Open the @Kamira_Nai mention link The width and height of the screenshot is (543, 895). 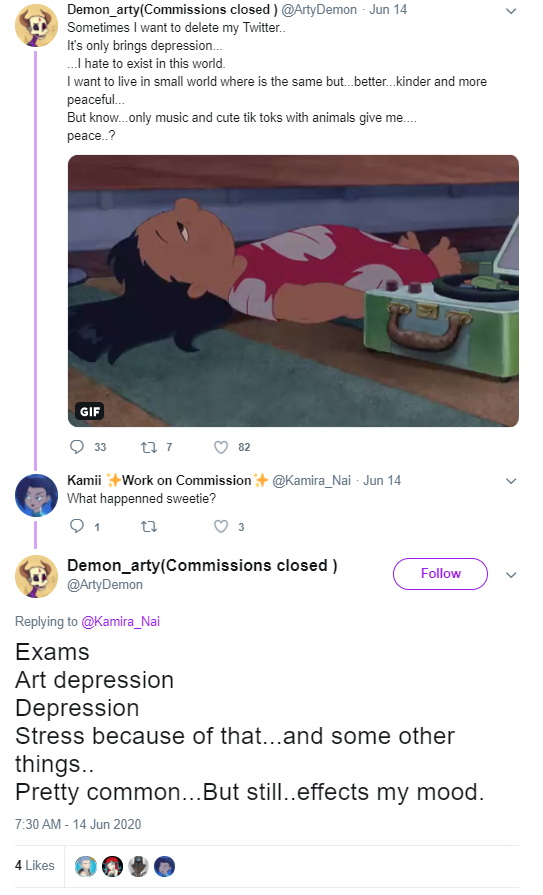120,622
